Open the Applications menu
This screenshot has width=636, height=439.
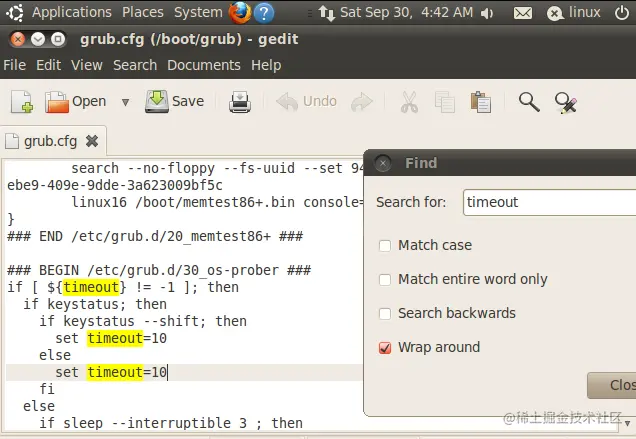tap(72, 12)
